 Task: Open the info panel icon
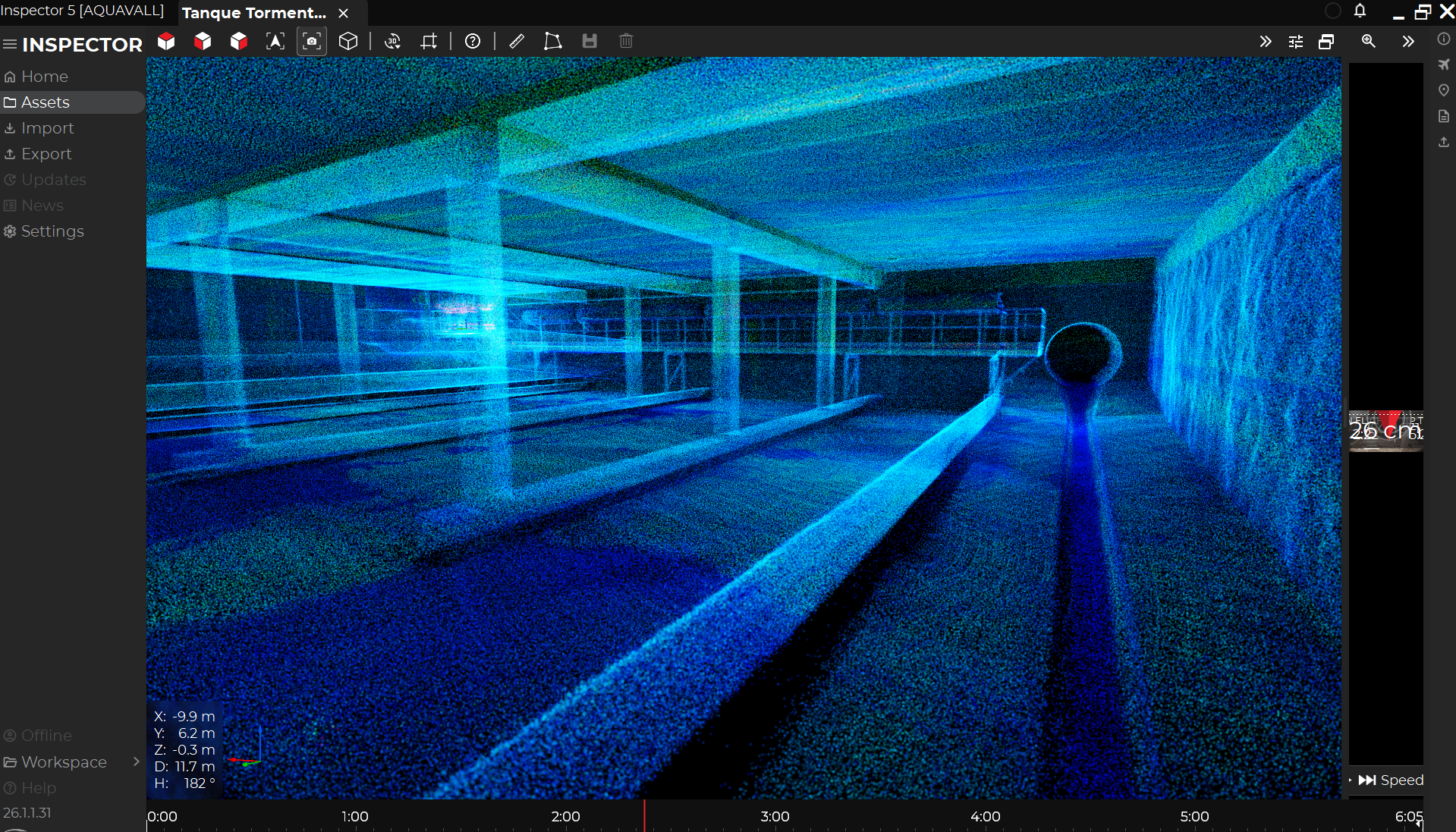coord(1444,39)
